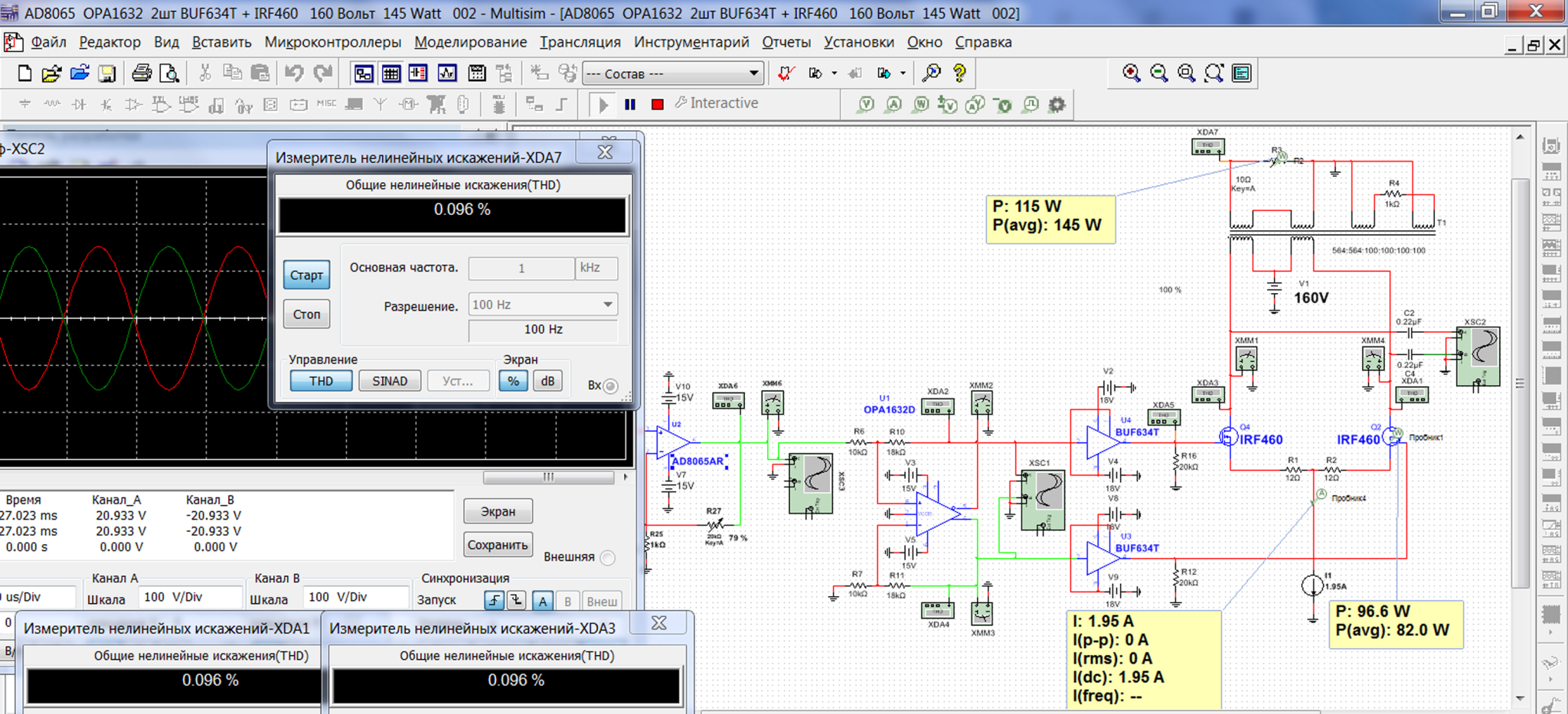This screenshot has width=1568, height=714.
Task: Select Внешняя trigger radio button
Action: coord(607,557)
